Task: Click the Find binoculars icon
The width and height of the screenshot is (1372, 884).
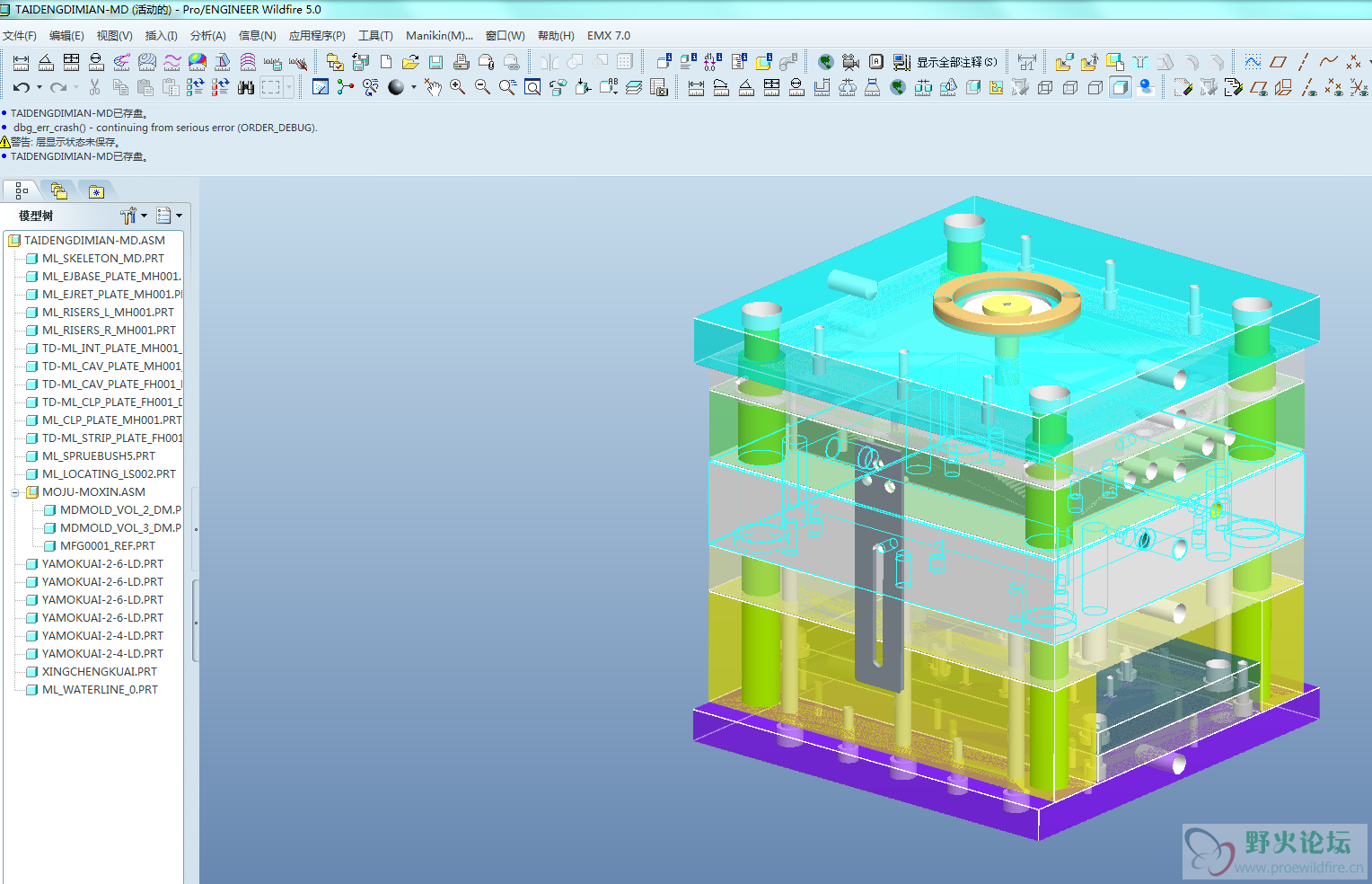Action: (245, 87)
